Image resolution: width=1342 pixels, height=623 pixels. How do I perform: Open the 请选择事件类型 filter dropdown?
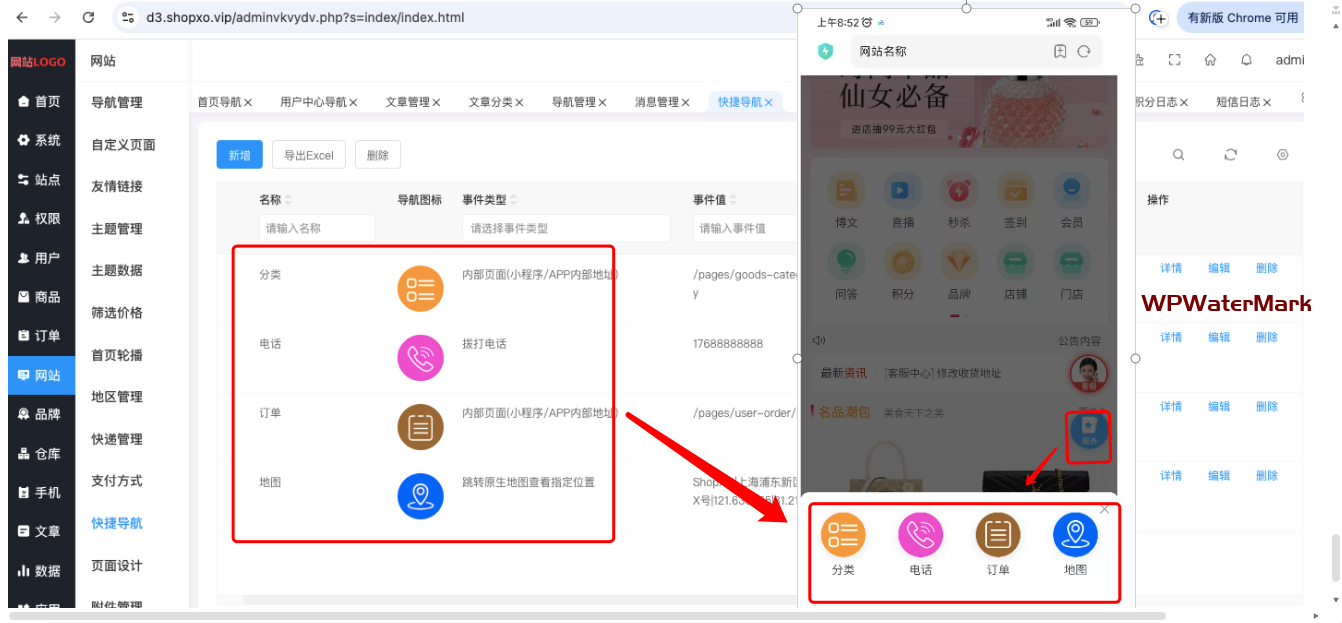point(565,228)
